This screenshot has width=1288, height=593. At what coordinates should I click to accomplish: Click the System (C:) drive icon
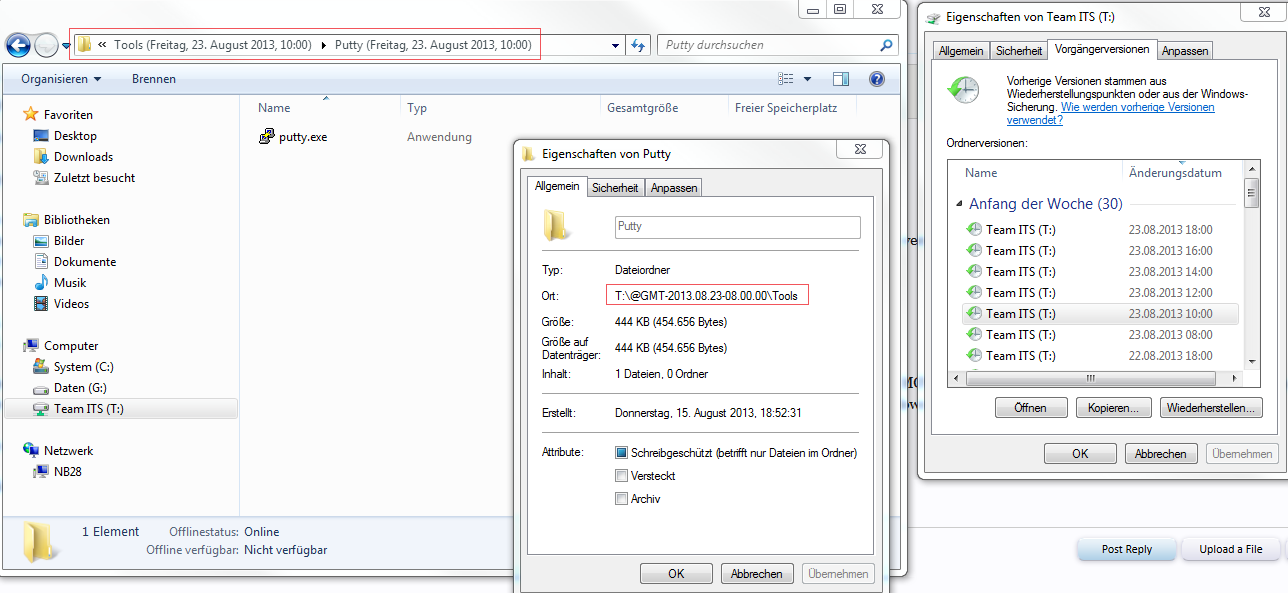[x=41, y=367]
